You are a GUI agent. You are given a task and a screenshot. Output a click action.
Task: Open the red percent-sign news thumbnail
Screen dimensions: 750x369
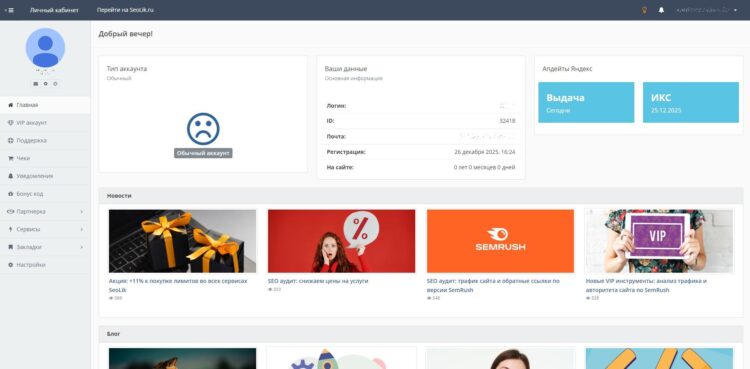342,241
